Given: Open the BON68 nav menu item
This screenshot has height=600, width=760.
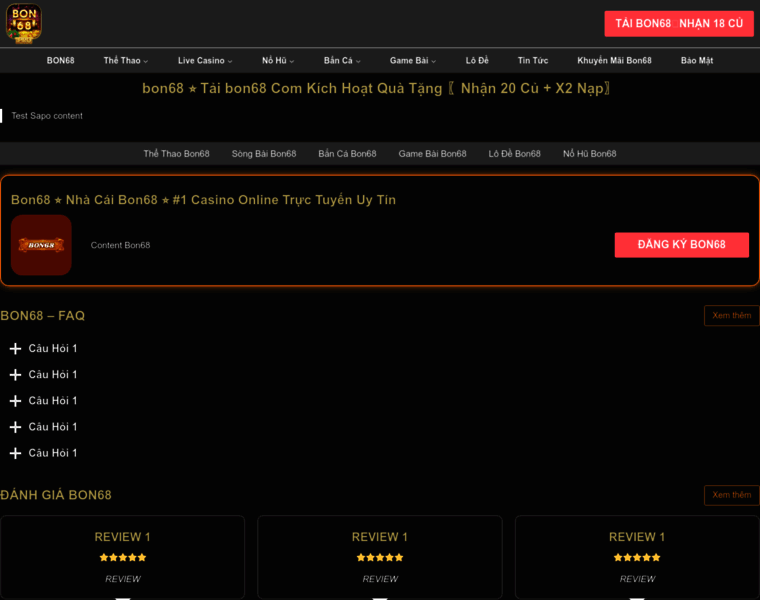Looking at the screenshot, I should [x=61, y=61].
